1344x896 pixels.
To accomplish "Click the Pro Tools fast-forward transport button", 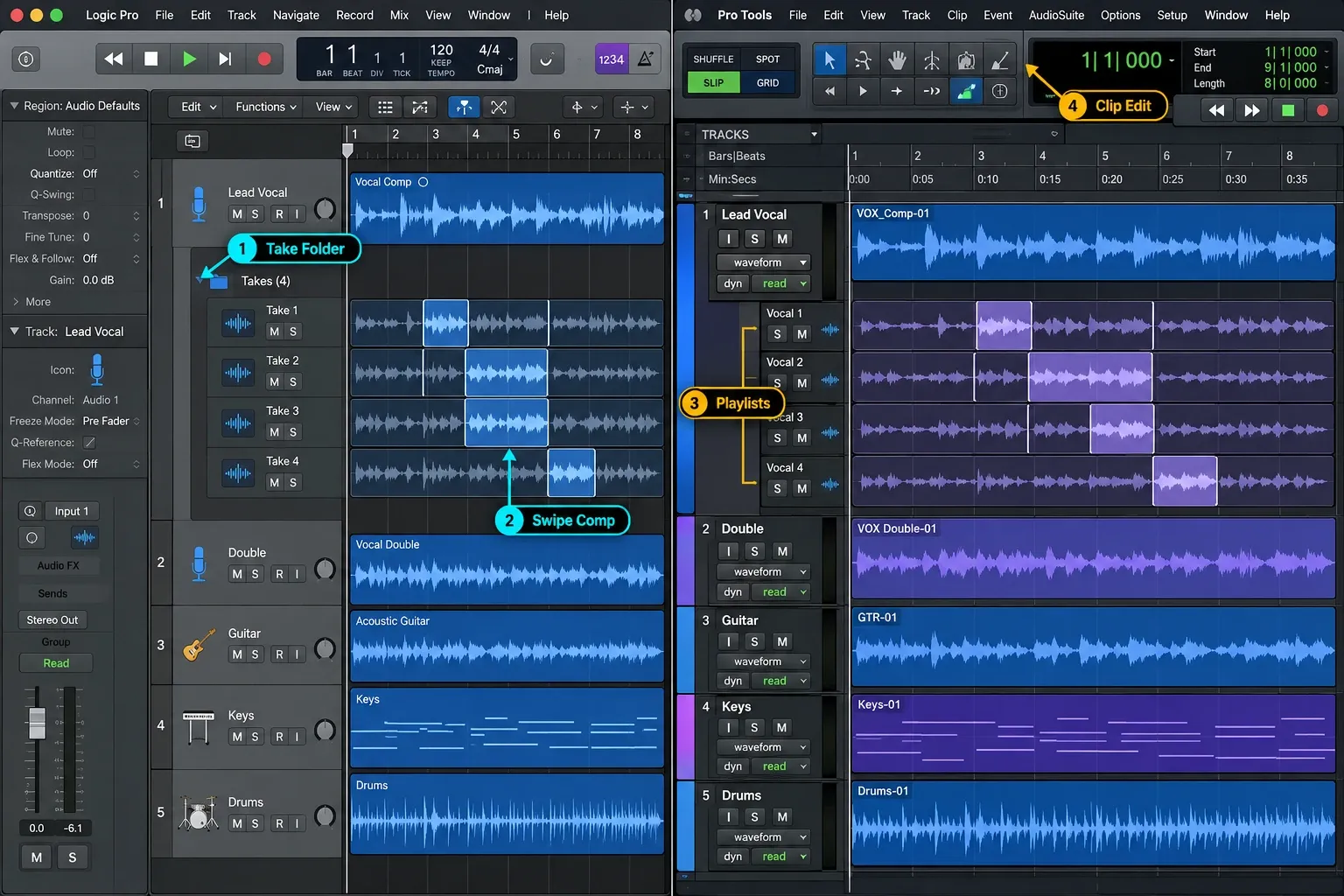I will click(x=1252, y=110).
